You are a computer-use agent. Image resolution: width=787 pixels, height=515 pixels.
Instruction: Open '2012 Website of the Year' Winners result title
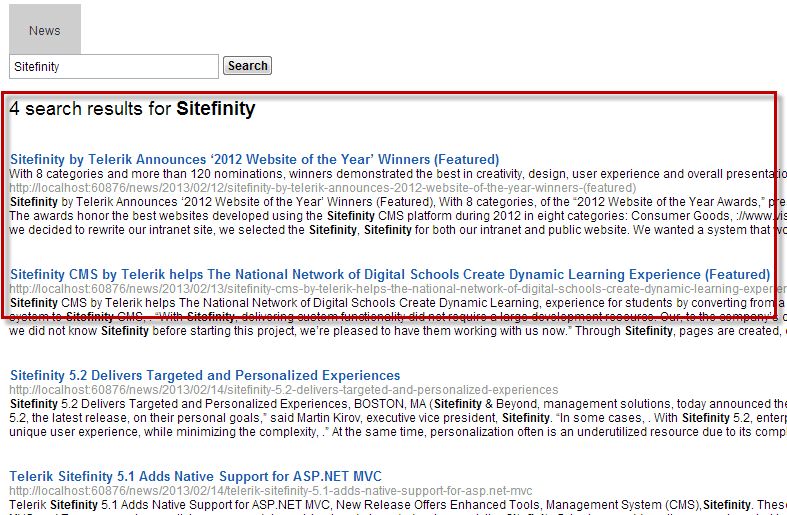pyautogui.click(x=254, y=159)
